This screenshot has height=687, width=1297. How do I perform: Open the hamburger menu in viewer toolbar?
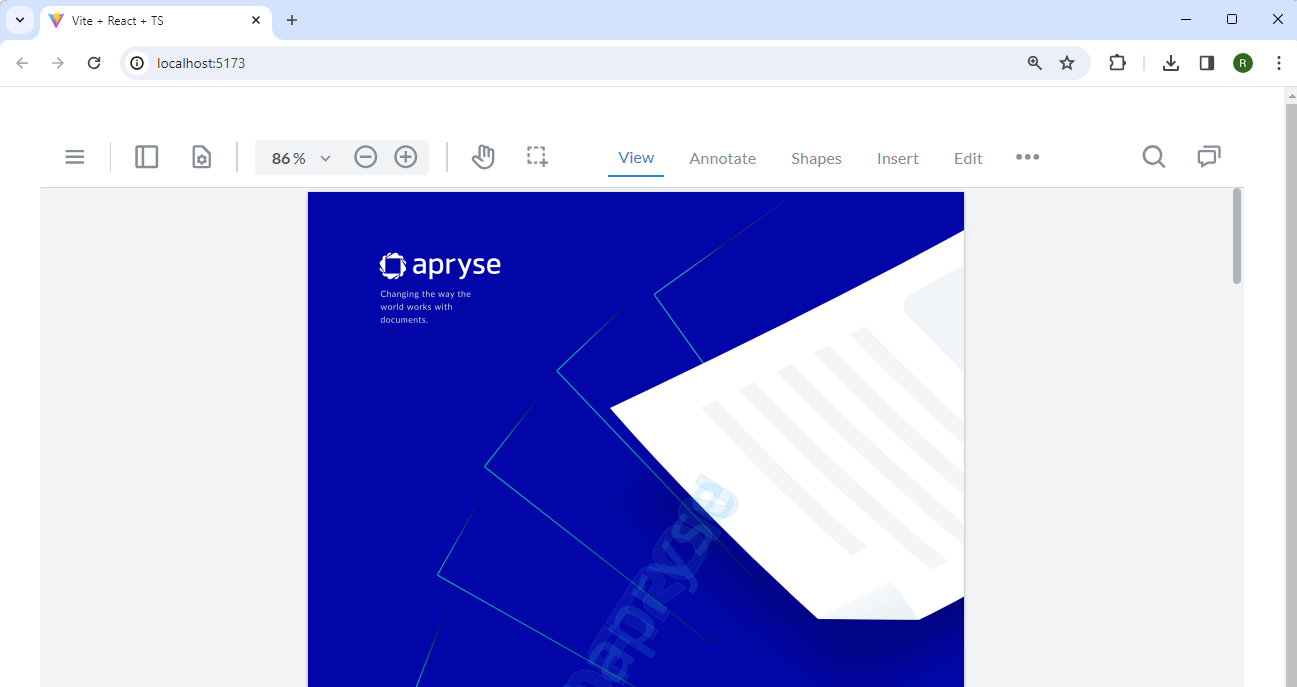75,157
